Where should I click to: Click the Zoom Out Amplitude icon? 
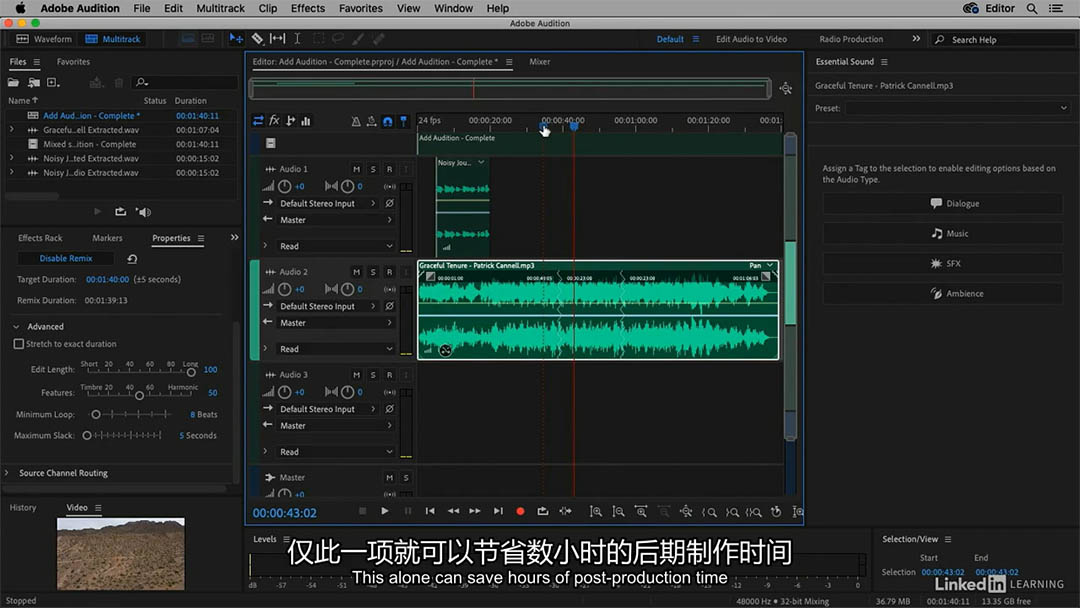click(619, 512)
